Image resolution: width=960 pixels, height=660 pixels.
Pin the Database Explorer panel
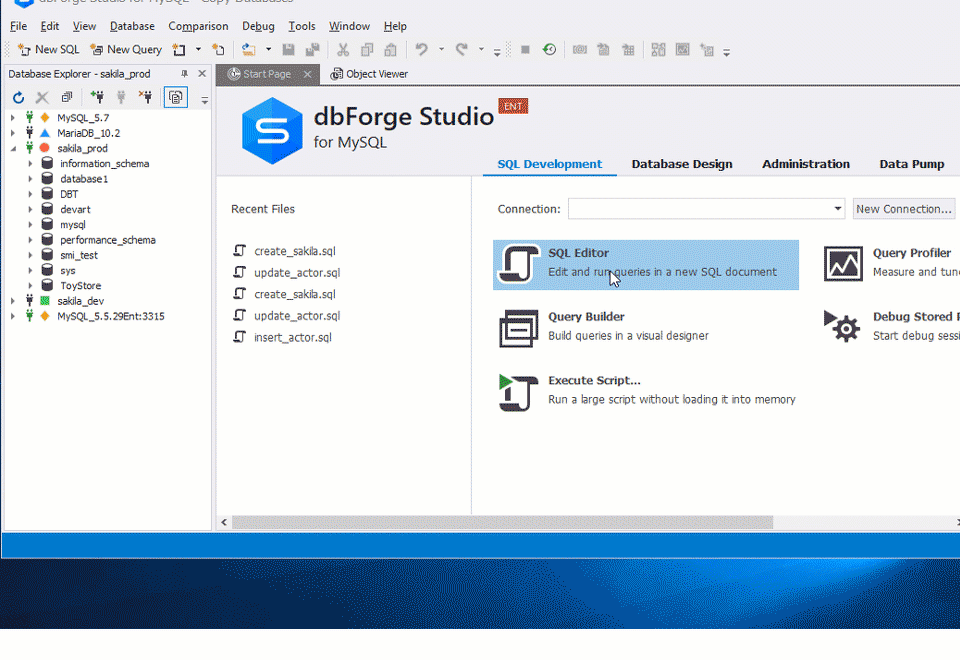184,73
